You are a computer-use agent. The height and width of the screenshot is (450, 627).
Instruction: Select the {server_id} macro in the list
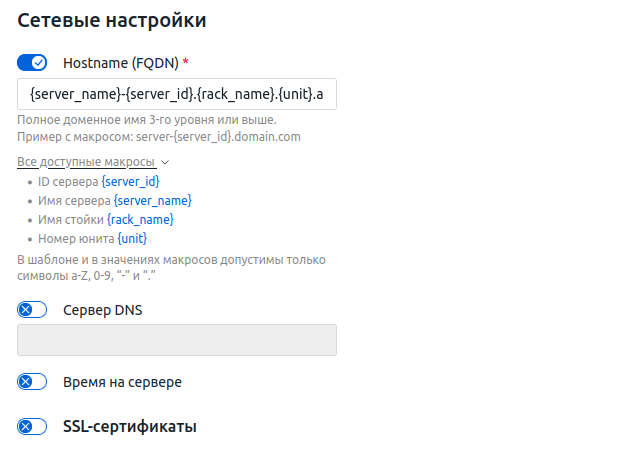click(x=130, y=181)
